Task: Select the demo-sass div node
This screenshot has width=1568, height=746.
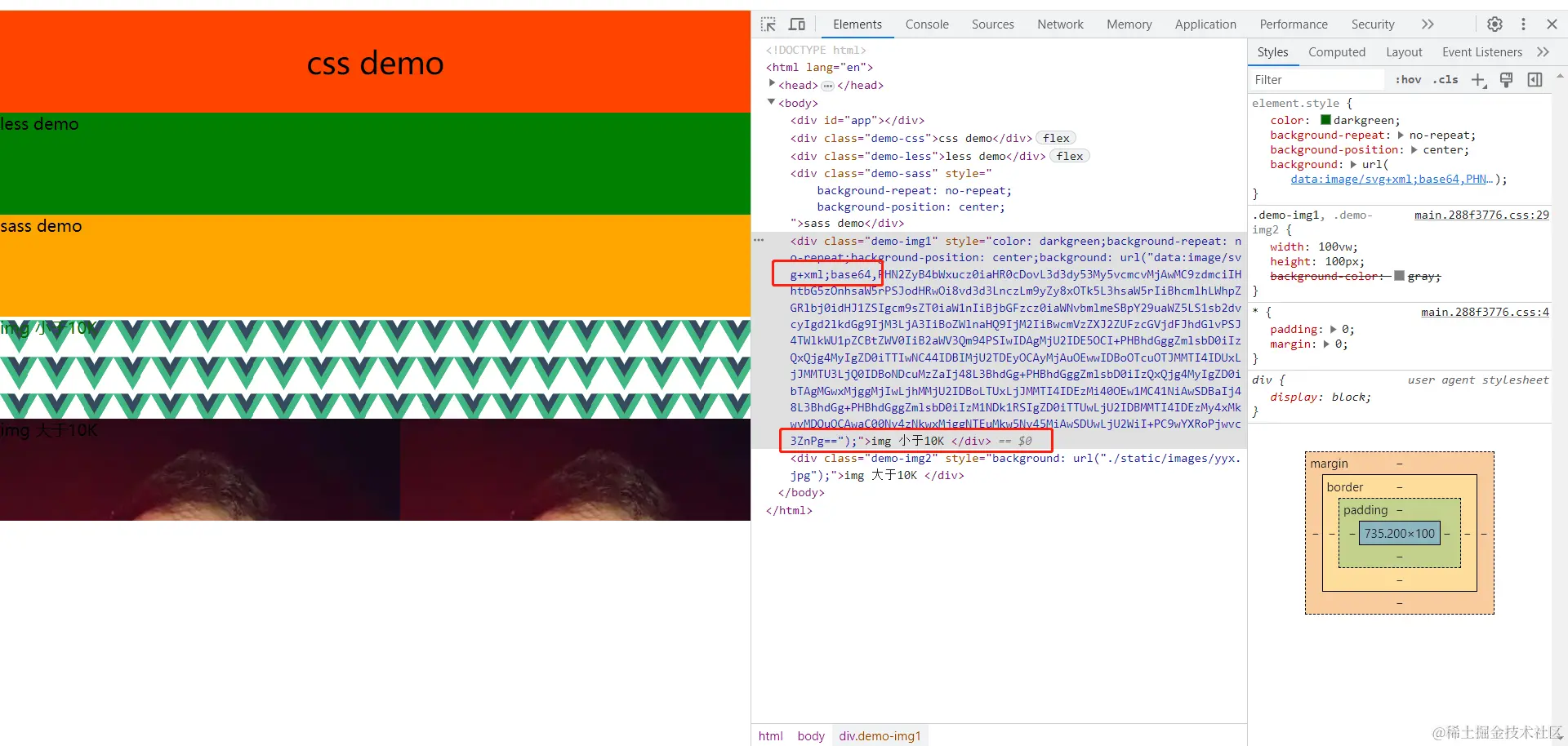Action: 901,198
